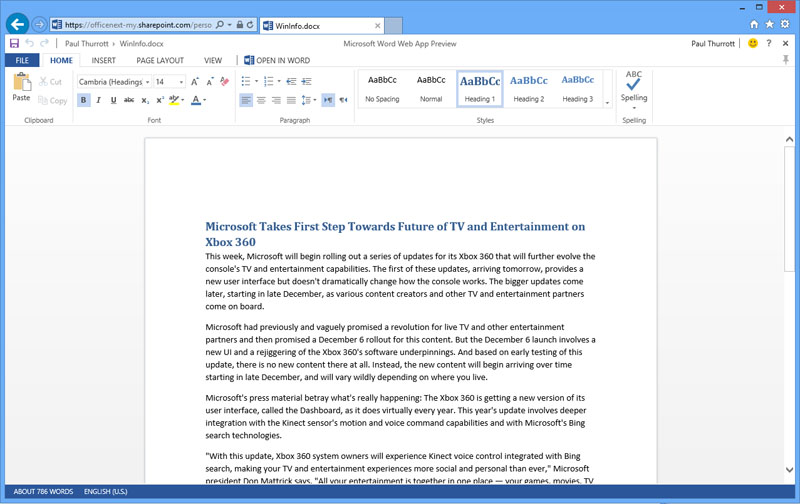
Task: Switch to the VIEW tab
Action: point(213,60)
